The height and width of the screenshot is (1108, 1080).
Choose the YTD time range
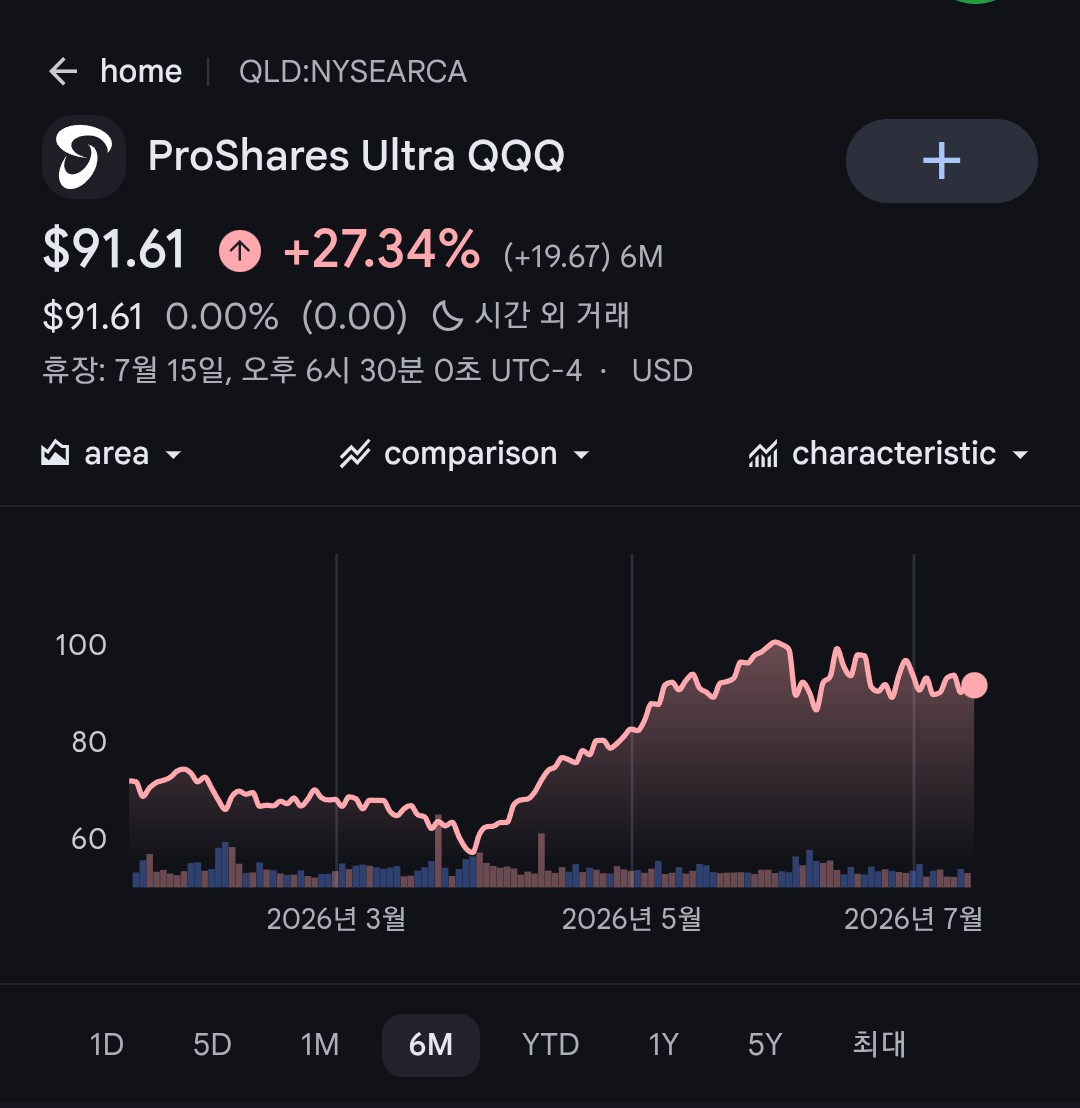pos(551,1044)
